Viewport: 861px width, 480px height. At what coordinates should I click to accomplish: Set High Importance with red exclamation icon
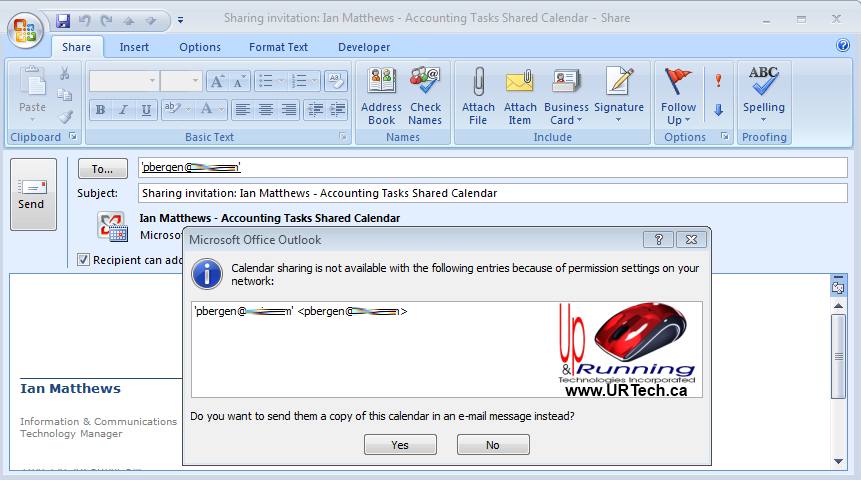pyautogui.click(x=717, y=81)
